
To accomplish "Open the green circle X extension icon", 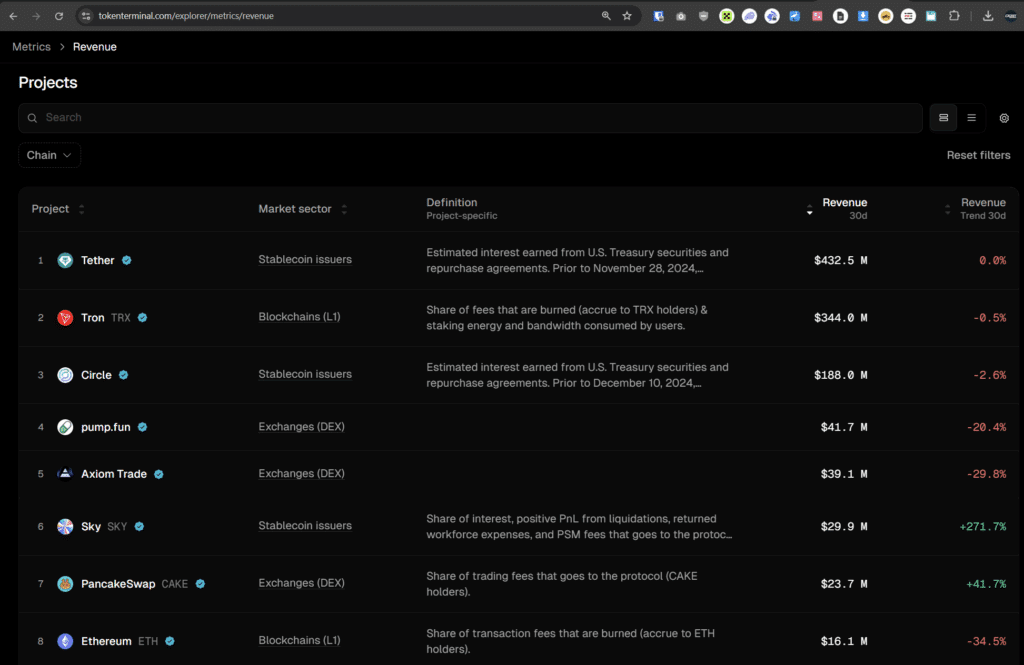I will point(726,16).
